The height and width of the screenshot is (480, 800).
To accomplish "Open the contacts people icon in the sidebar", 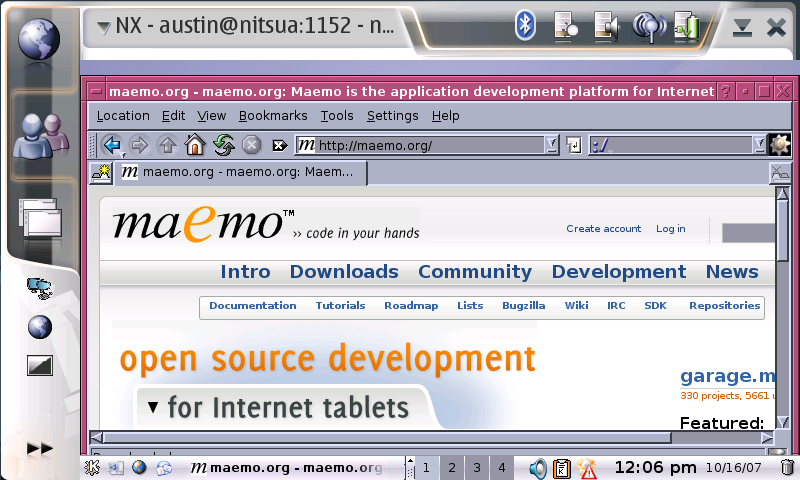I will coord(41,136).
